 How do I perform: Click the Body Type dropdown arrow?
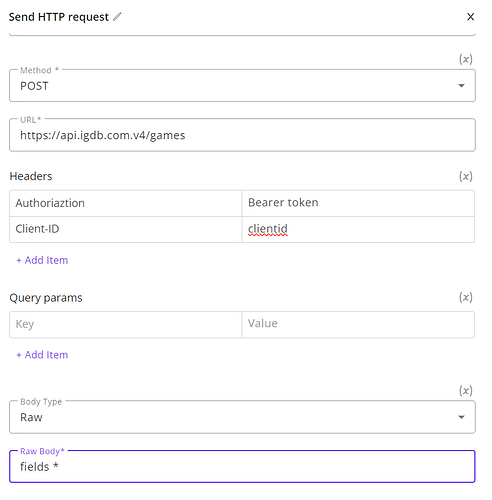click(x=461, y=417)
